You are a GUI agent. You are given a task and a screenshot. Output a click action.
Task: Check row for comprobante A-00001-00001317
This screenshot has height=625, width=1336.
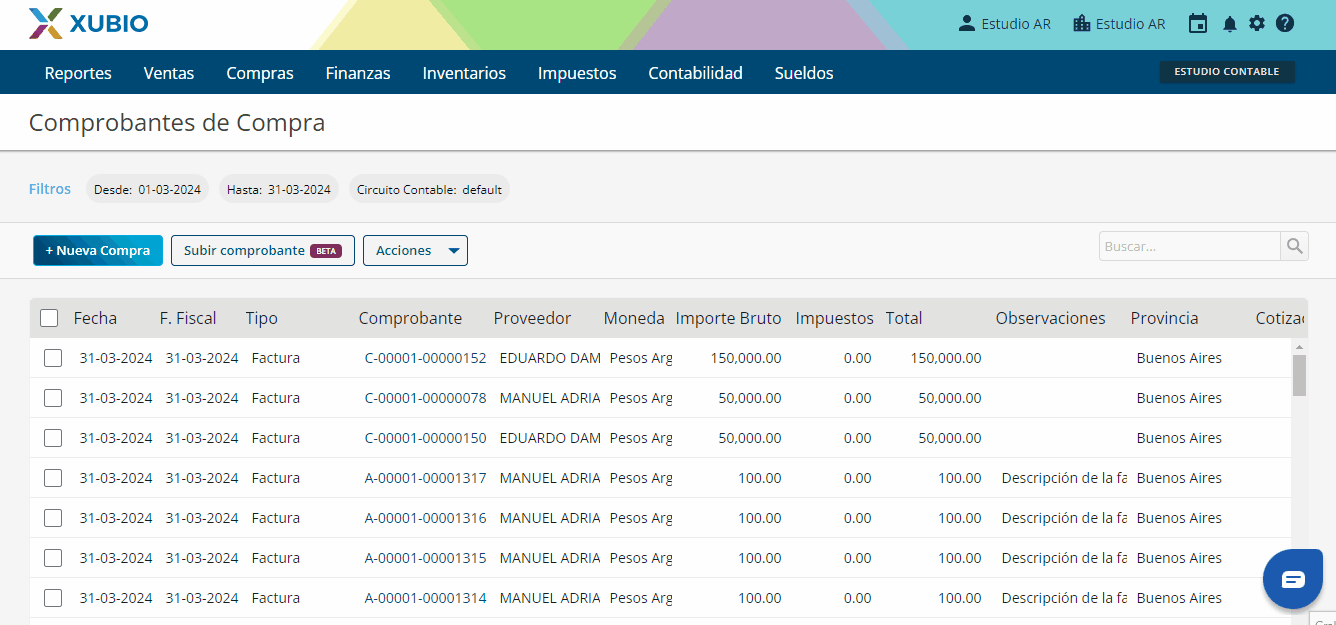(53, 478)
